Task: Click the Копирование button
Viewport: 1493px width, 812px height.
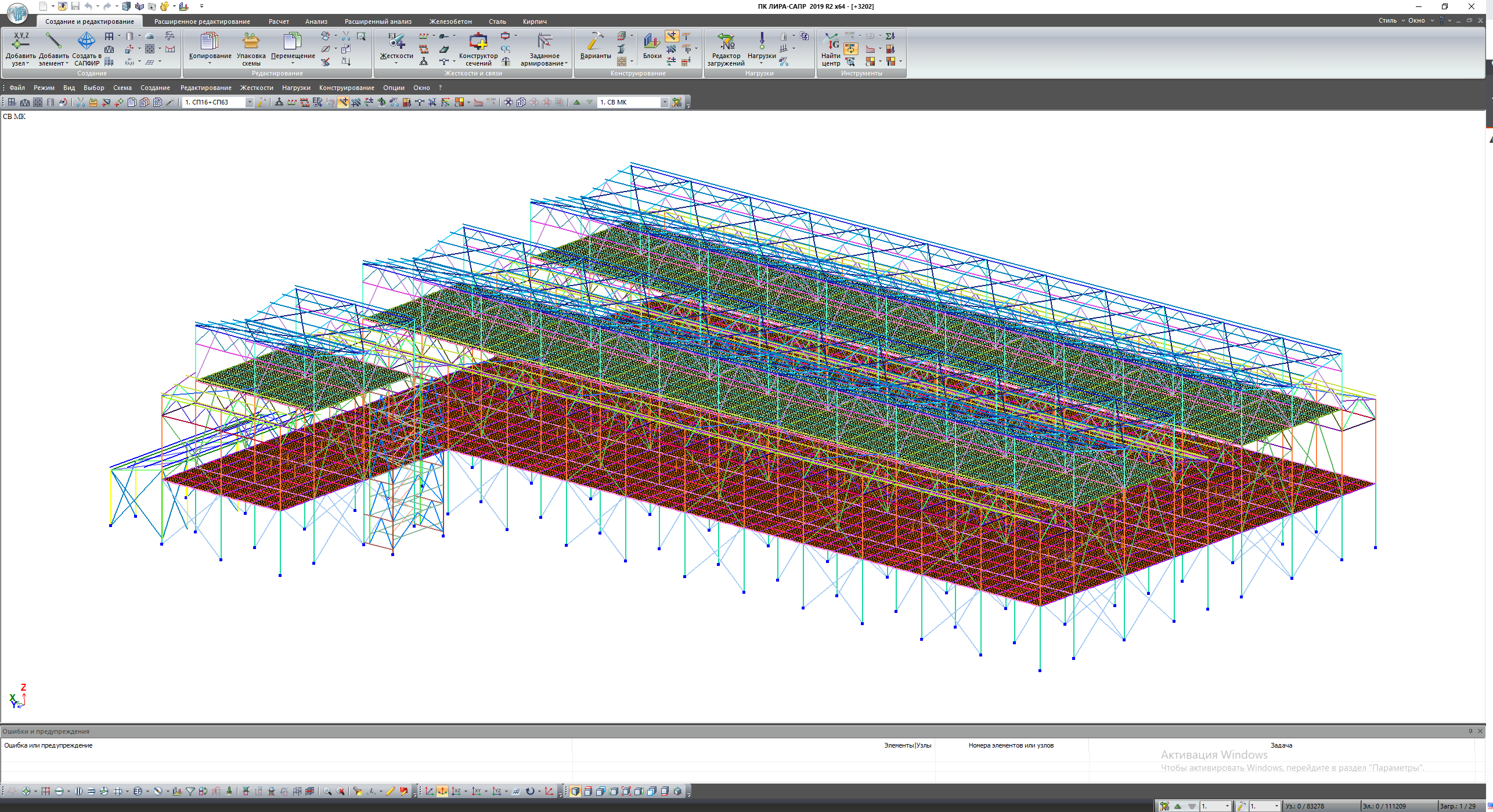Action: (x=210, y=46)
